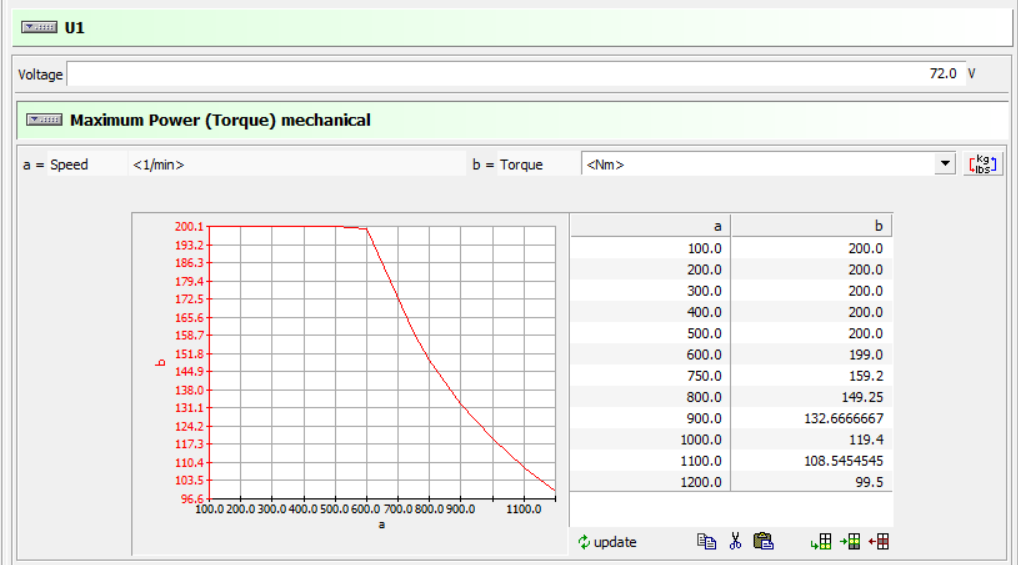
Task: Select the torque cell 149.25
Action: pyautogui.click(x=812, y=397)
